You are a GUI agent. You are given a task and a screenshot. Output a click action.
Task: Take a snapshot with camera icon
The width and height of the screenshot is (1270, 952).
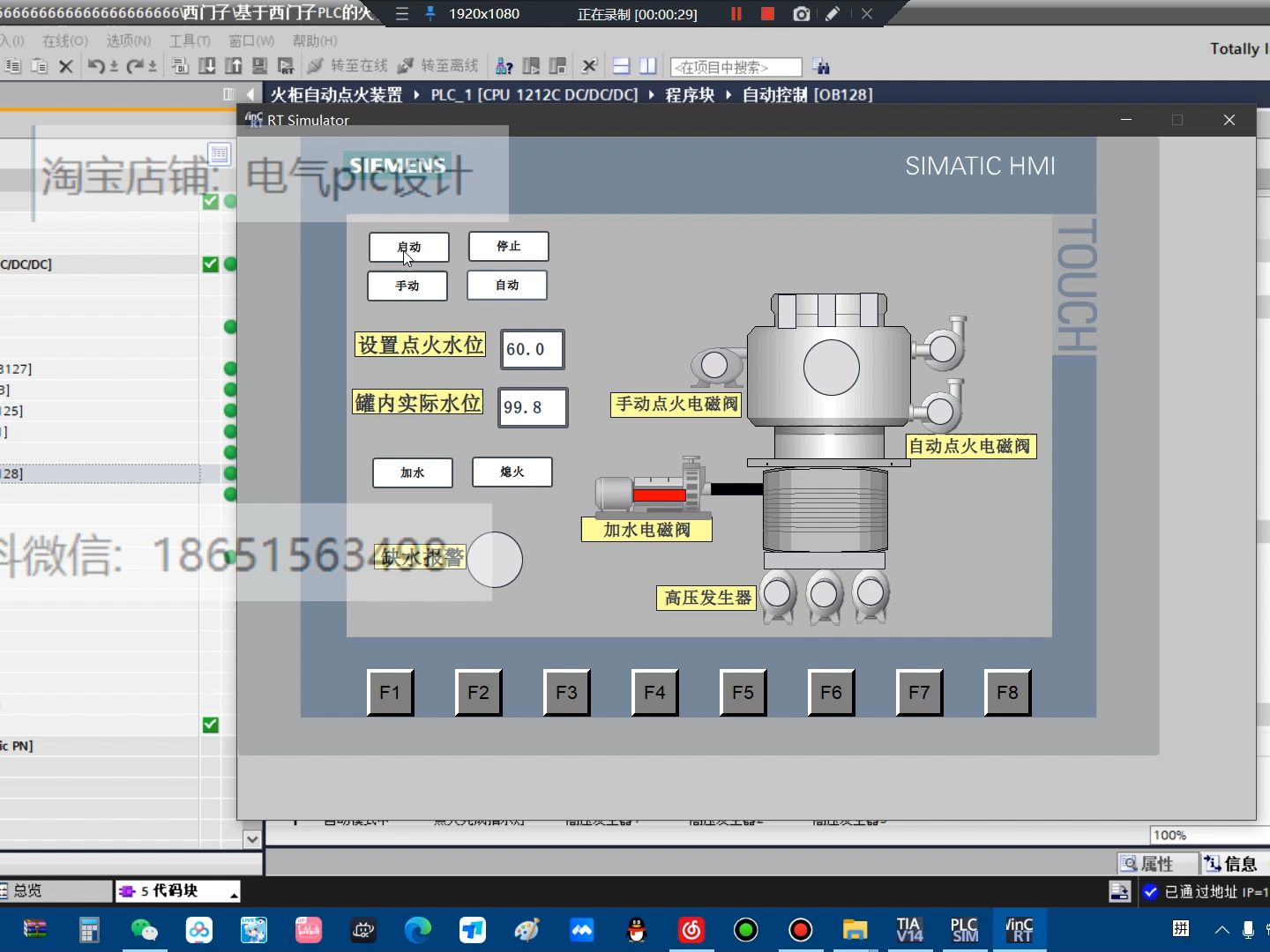pos(801,14)
